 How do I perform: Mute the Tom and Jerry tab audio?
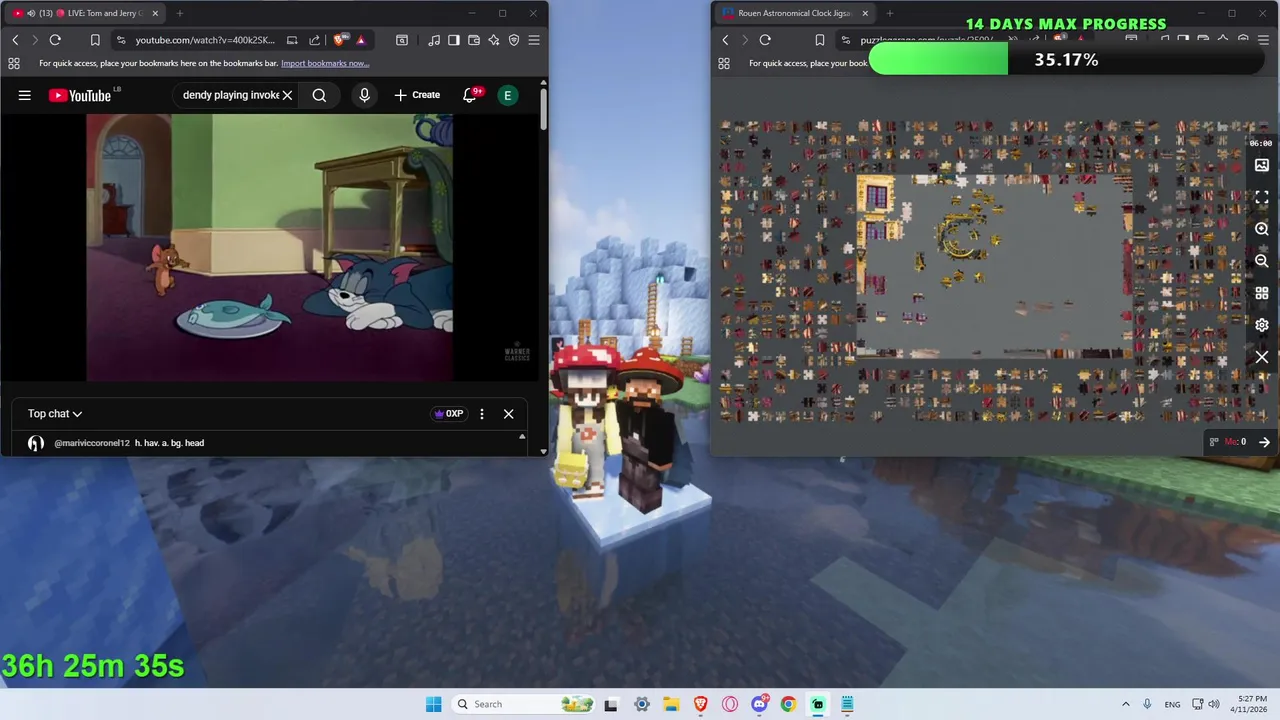click(x=31, y=13)
